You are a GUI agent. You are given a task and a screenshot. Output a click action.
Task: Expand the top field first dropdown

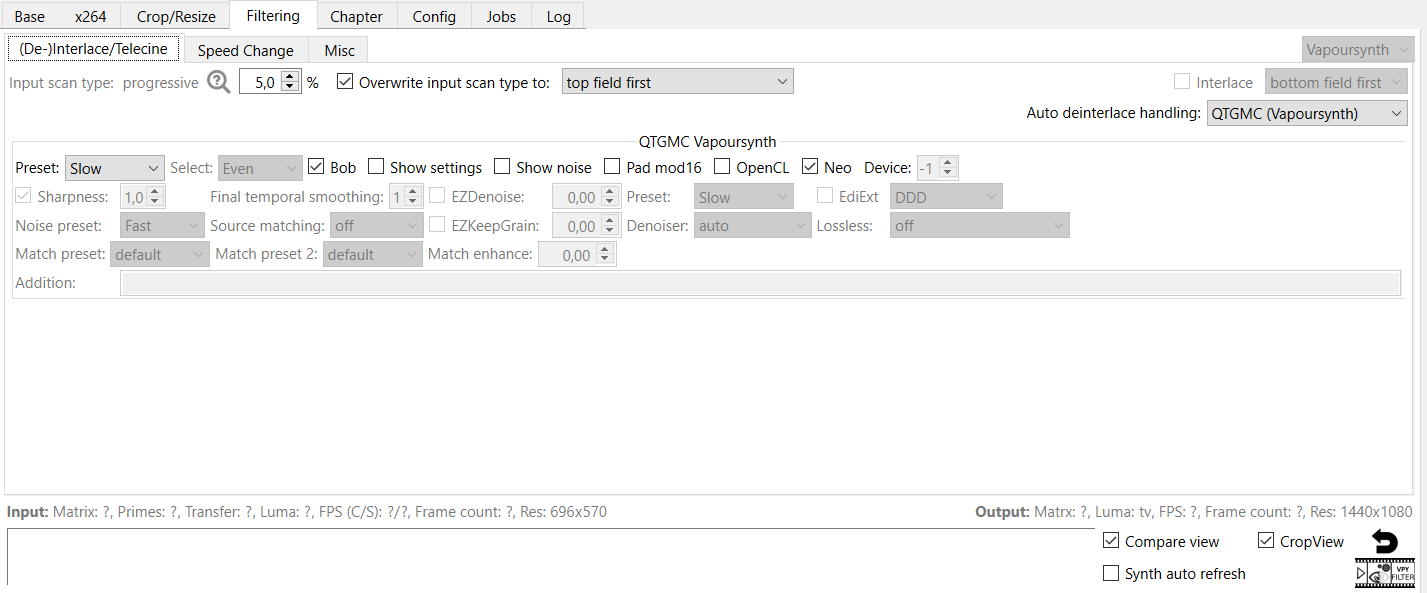pos(677,82)
